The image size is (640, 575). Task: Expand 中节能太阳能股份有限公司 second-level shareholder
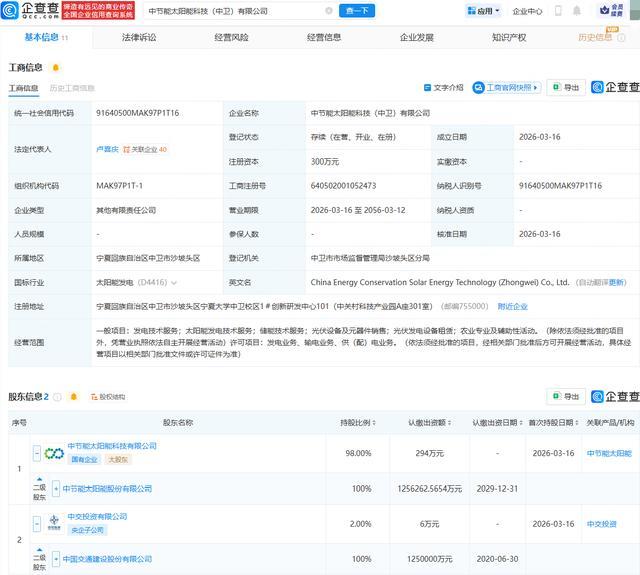[57, 489]
